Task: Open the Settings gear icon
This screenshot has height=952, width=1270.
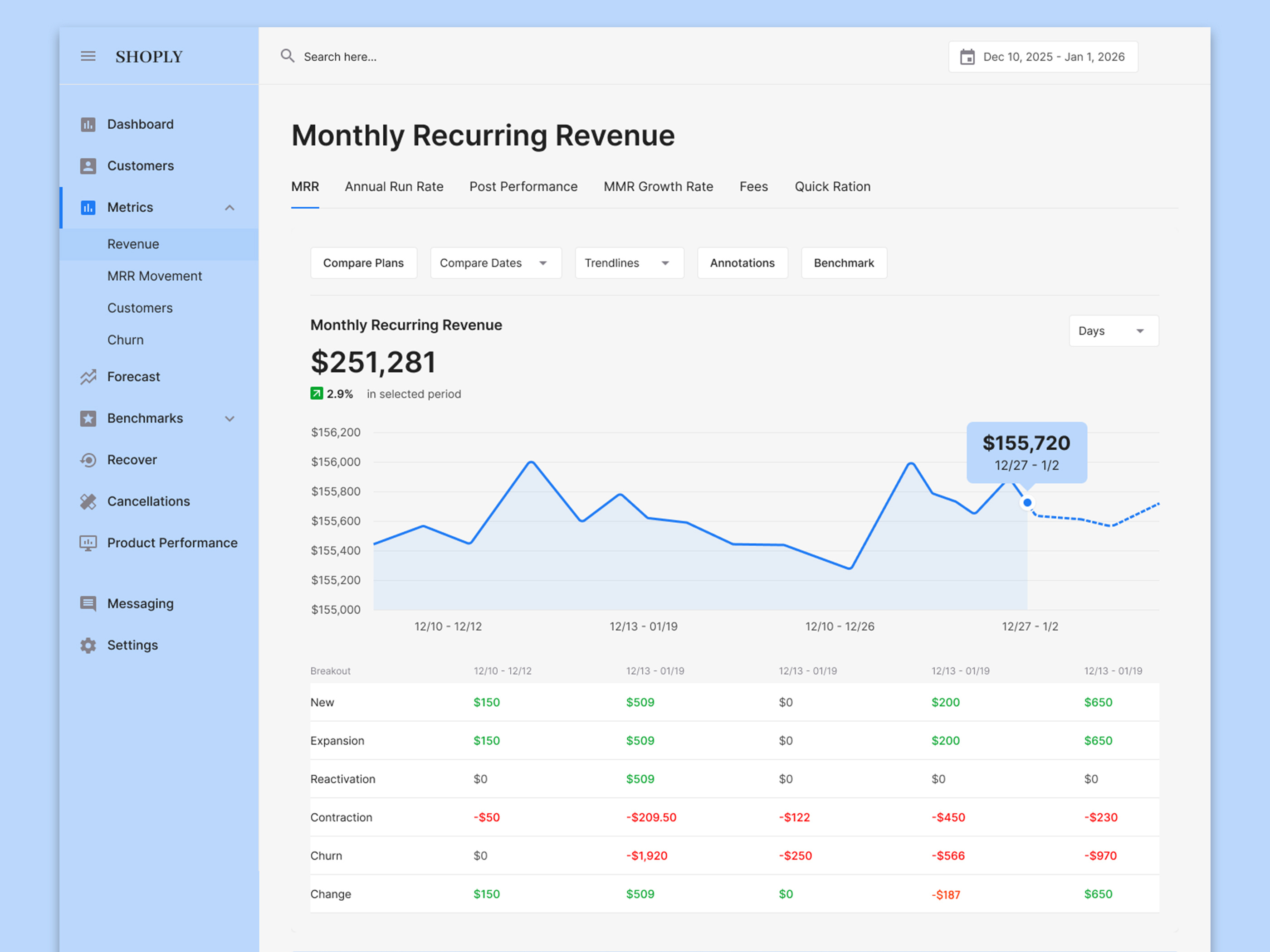Action: (88, 645)
